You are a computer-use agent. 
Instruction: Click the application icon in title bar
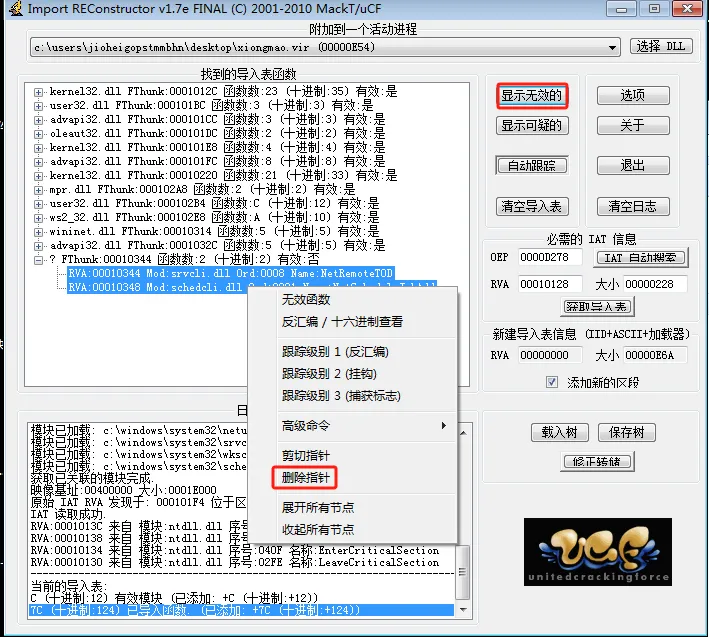click(x=13, y=10)
